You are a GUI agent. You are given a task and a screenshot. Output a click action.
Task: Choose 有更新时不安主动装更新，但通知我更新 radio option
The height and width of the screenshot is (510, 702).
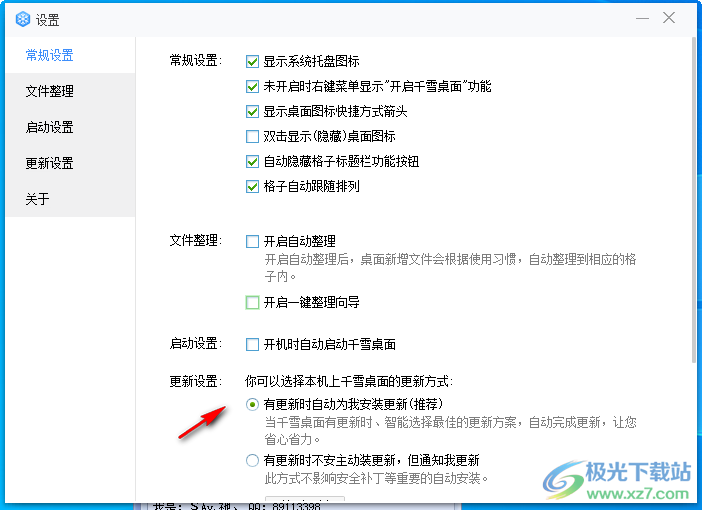click(253, 460)
